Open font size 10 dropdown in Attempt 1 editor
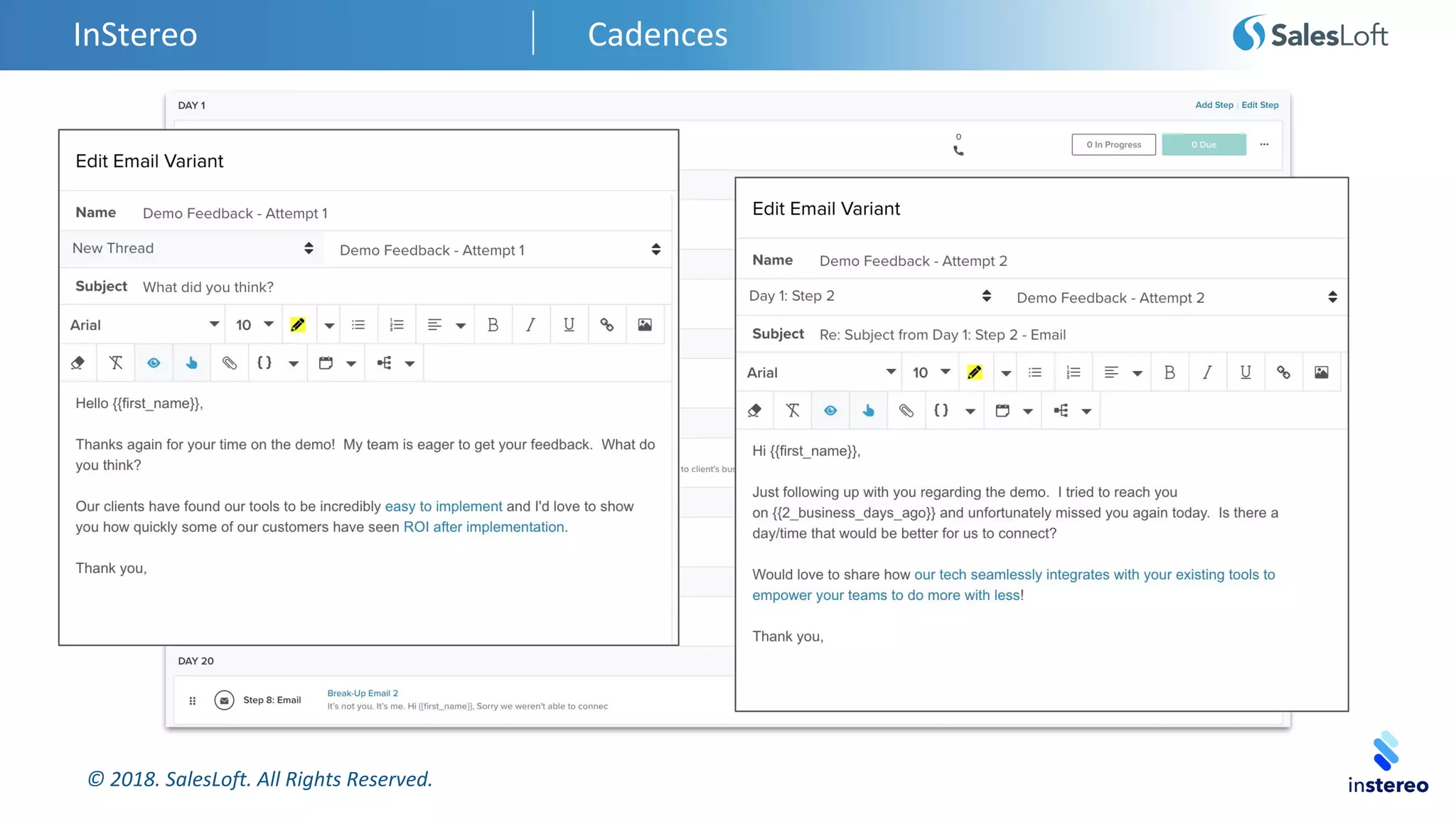The image size is (1456, 819). (x=254, y=325)
